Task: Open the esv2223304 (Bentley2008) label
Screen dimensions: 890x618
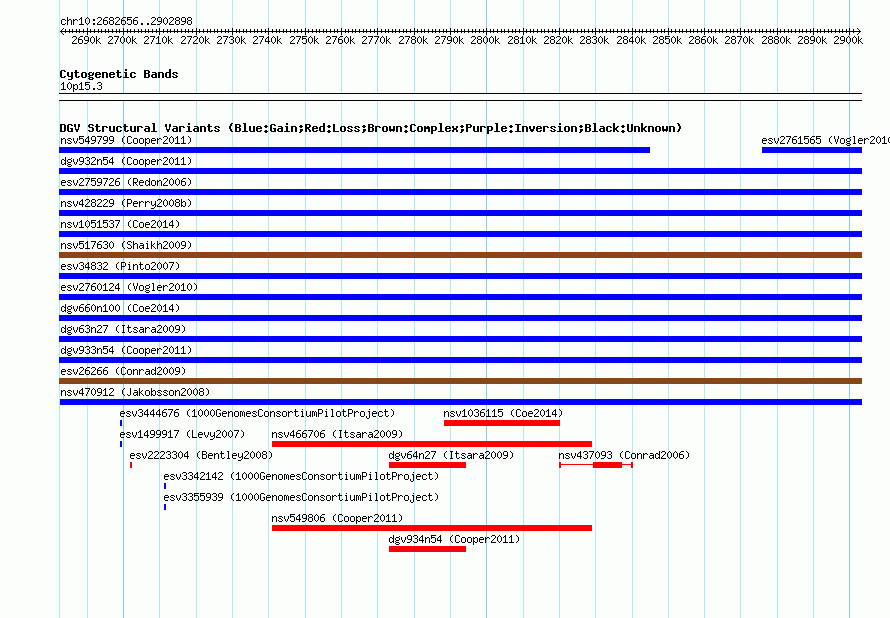Action: 201,455
